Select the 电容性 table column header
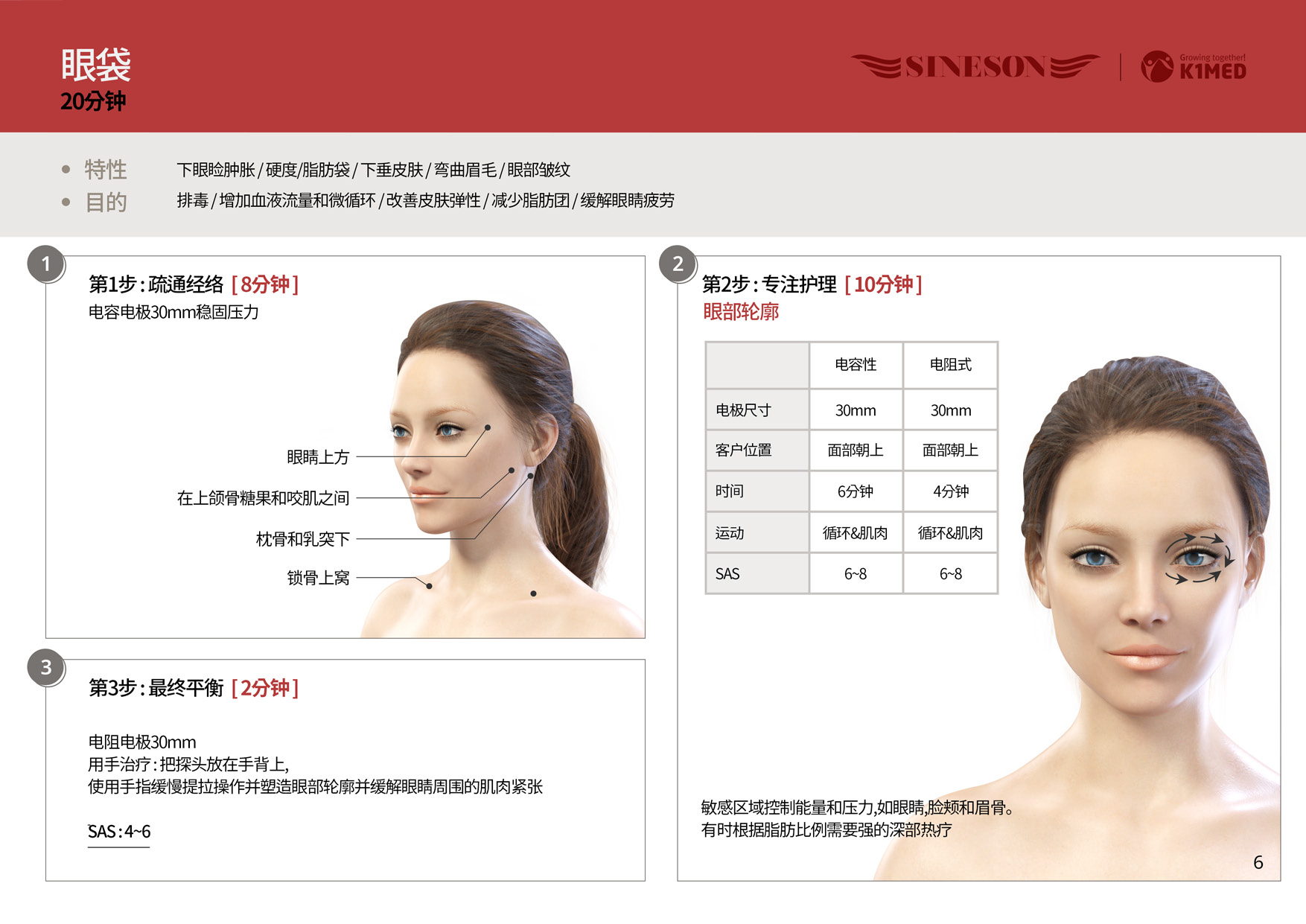1306x924 pixels. pyautogui.click(x=856, y=365)
